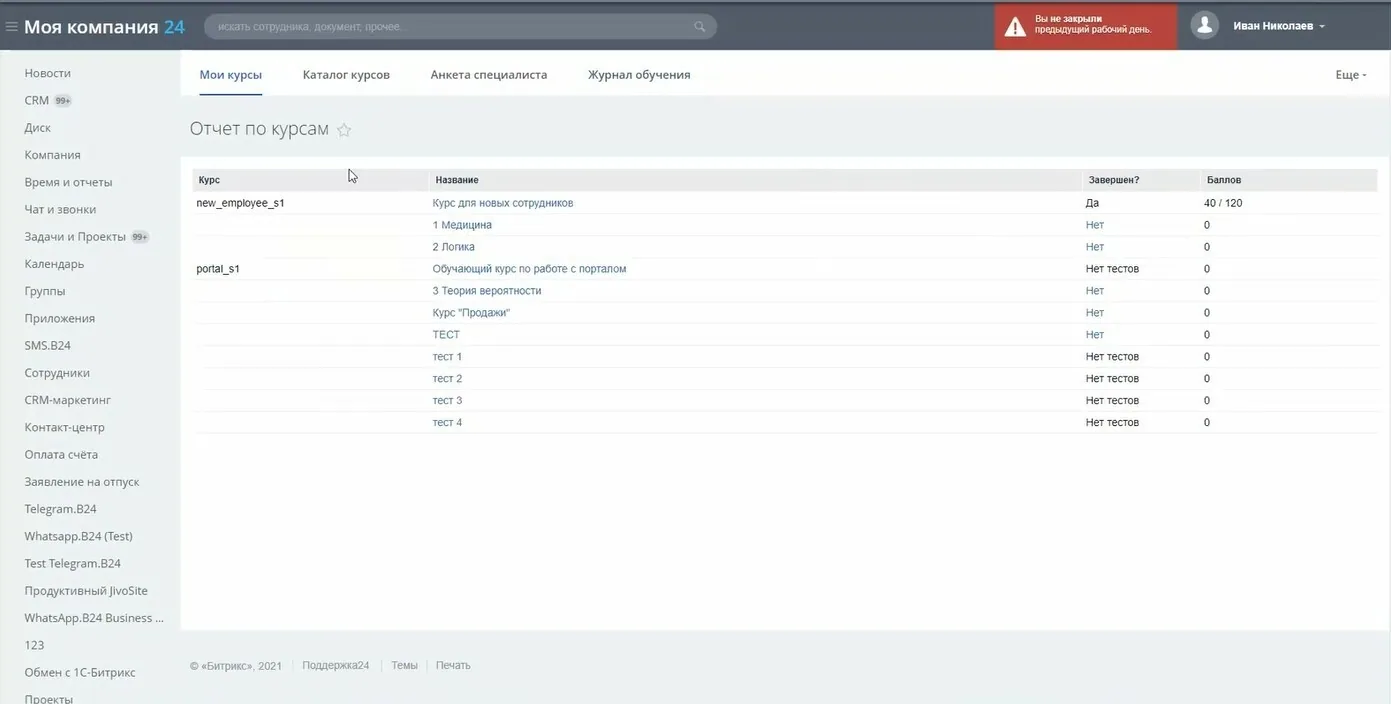Click the Баллов column header
This screenshot has height=704, width=1391.
(x=1224, y=180)
